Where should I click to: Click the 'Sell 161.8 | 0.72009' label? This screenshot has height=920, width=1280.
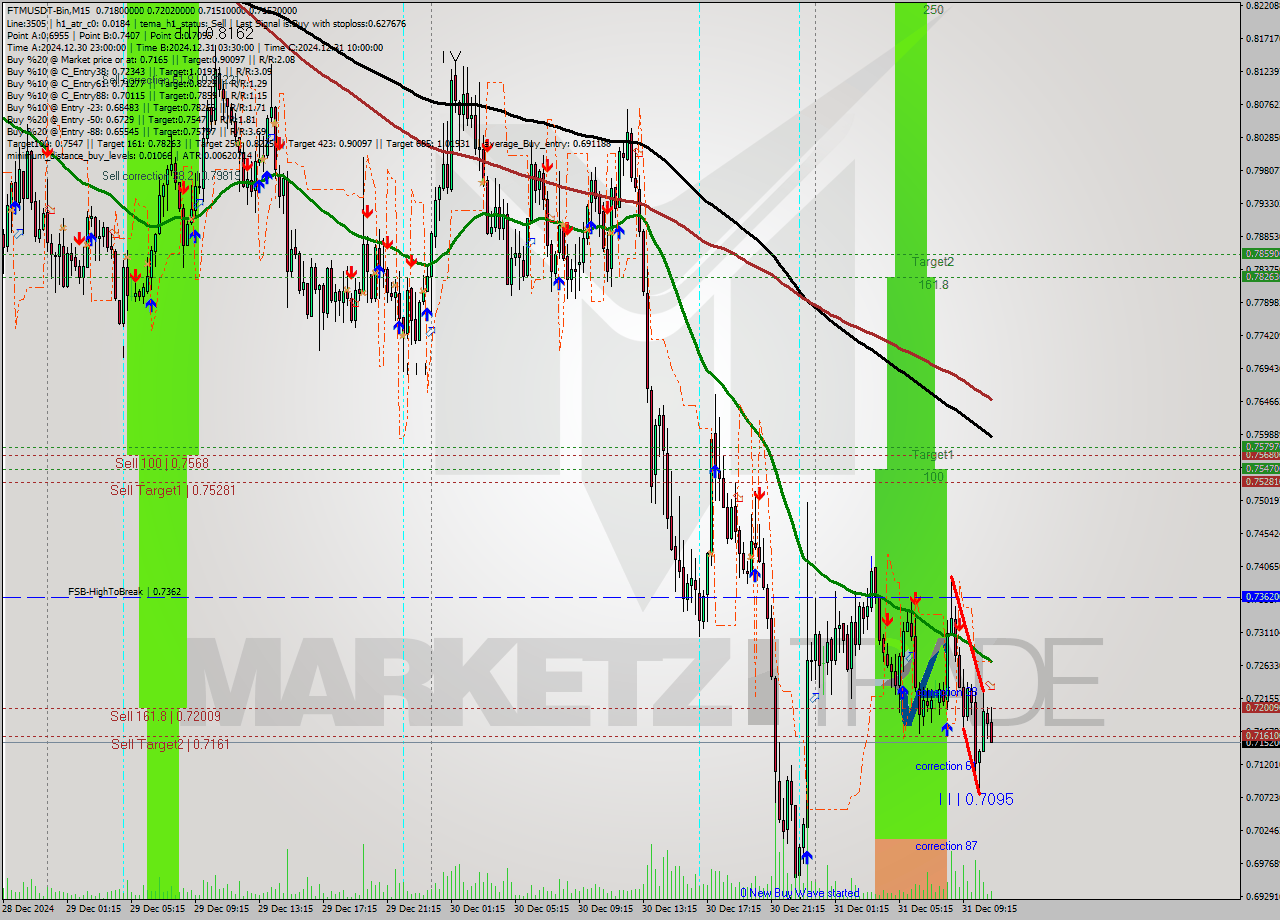[x=165, y=716]
